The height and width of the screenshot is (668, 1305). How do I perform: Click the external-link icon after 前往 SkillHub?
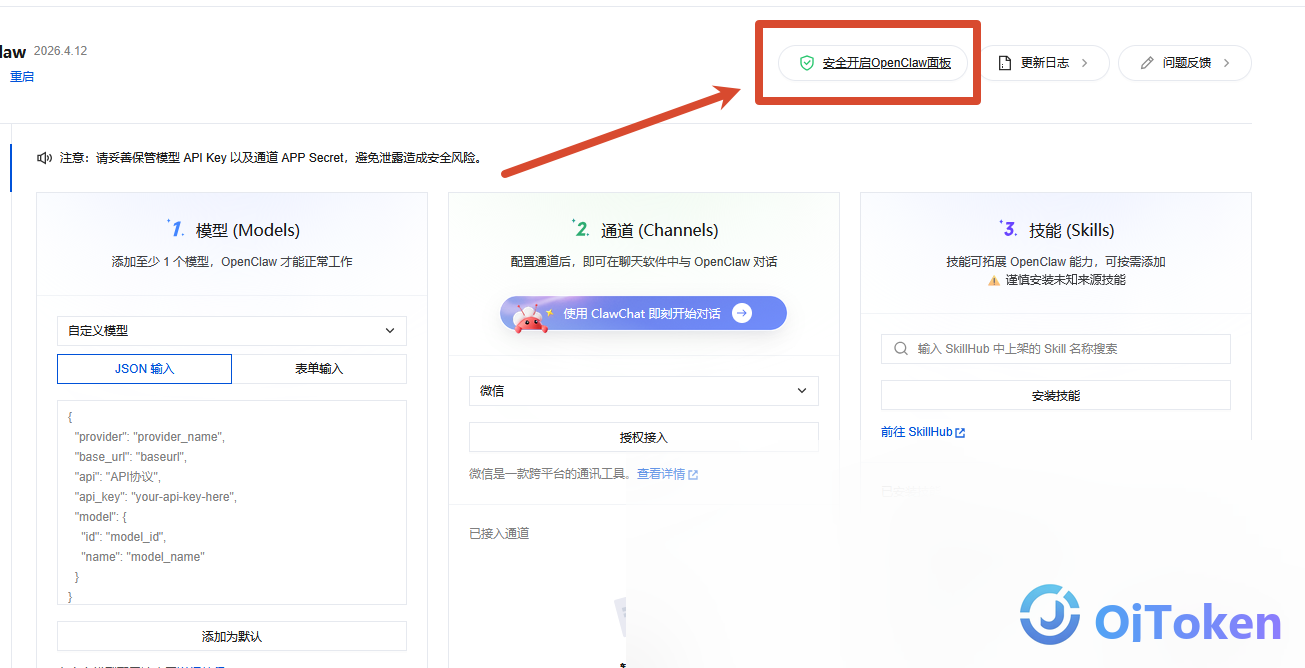point(961,433)
